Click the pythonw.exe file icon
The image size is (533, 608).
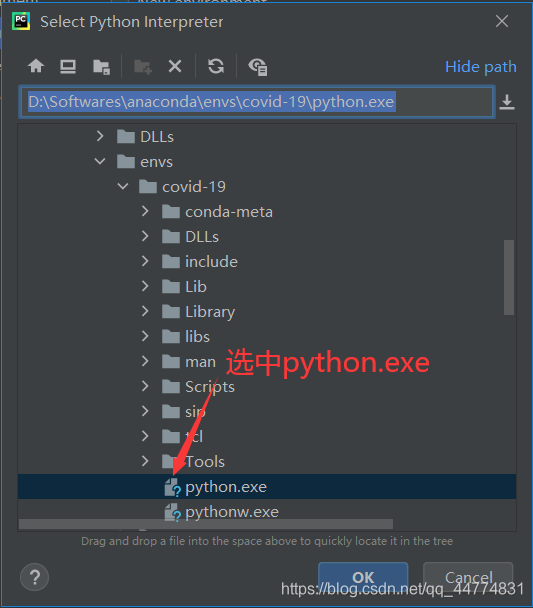[172, 512]
